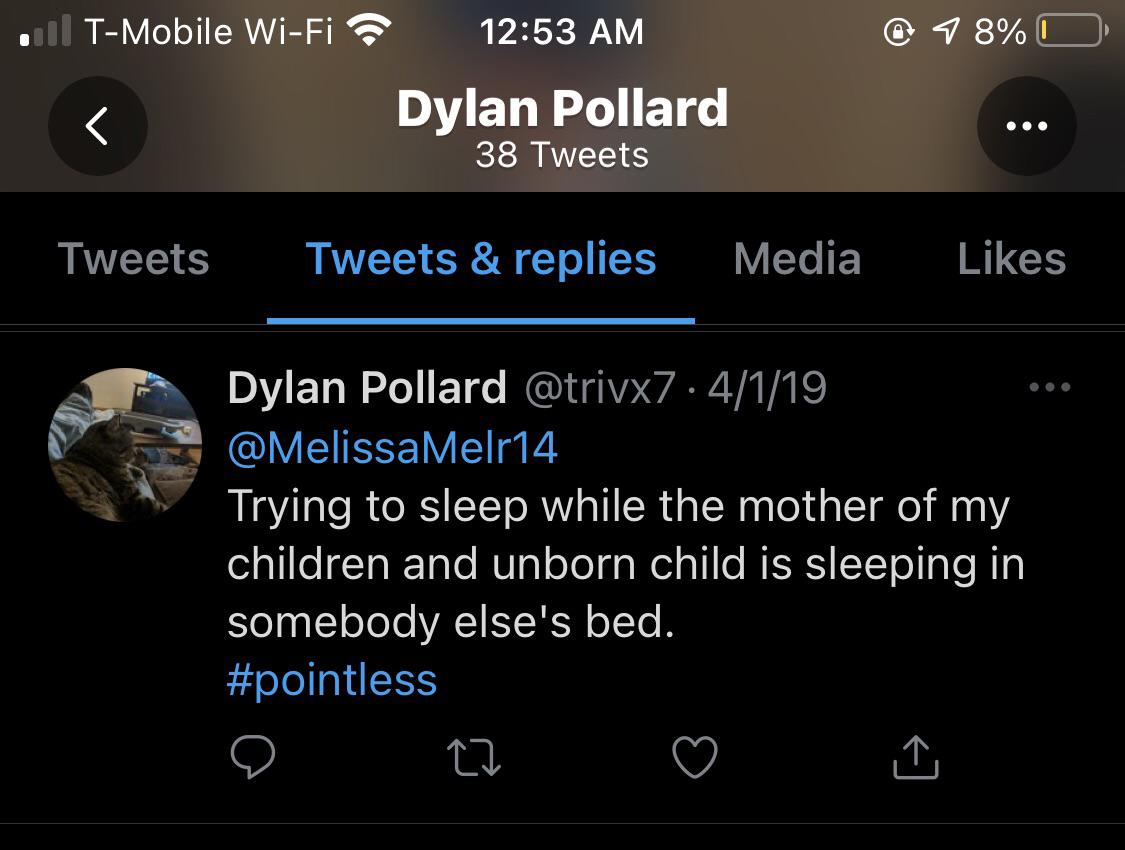Retweet Dylan Pollard's tweet
Screen dimensions: 1125x850
(x=474, y=758)
